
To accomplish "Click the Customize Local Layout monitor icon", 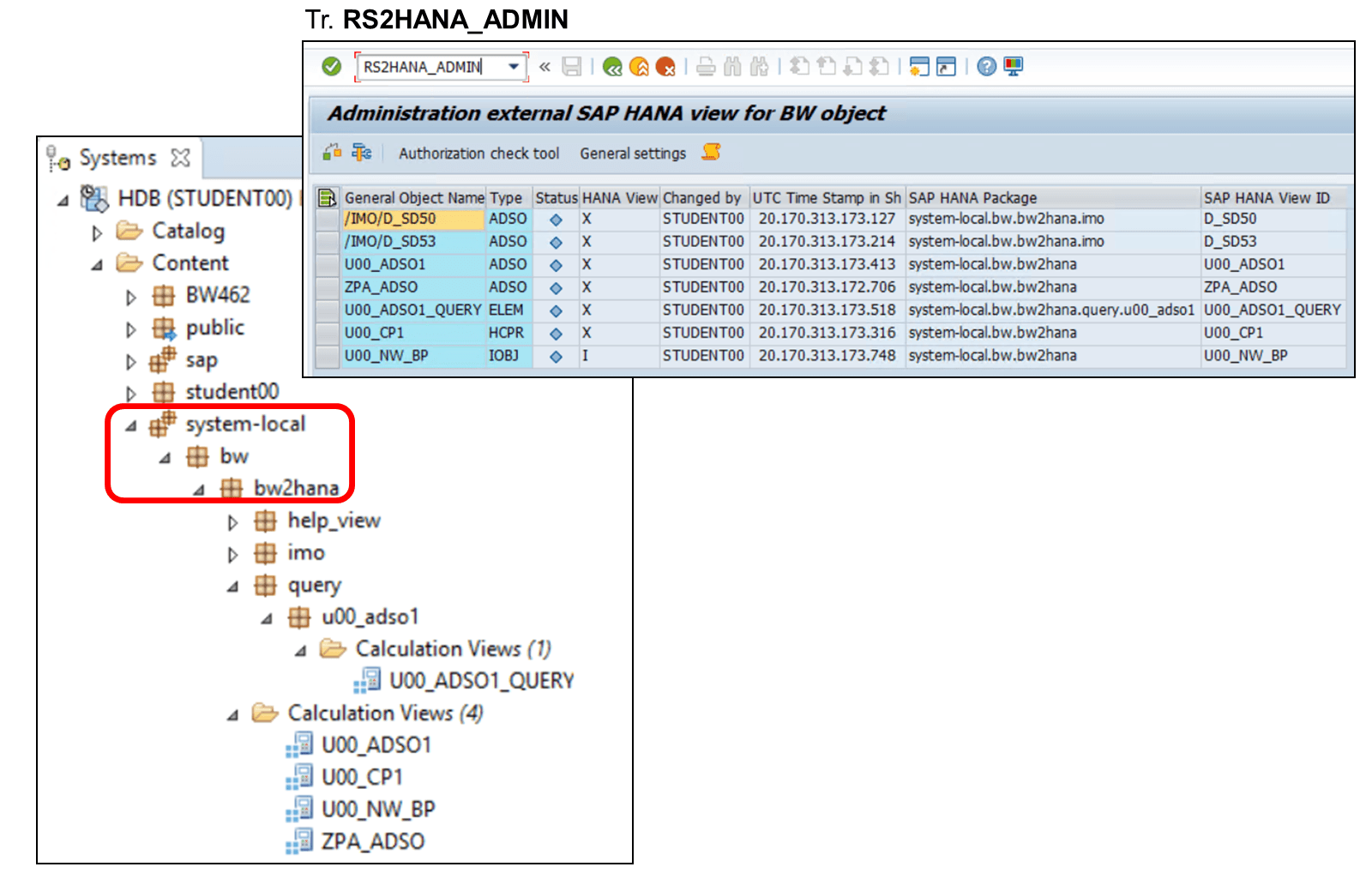I will pos(1014,66).
